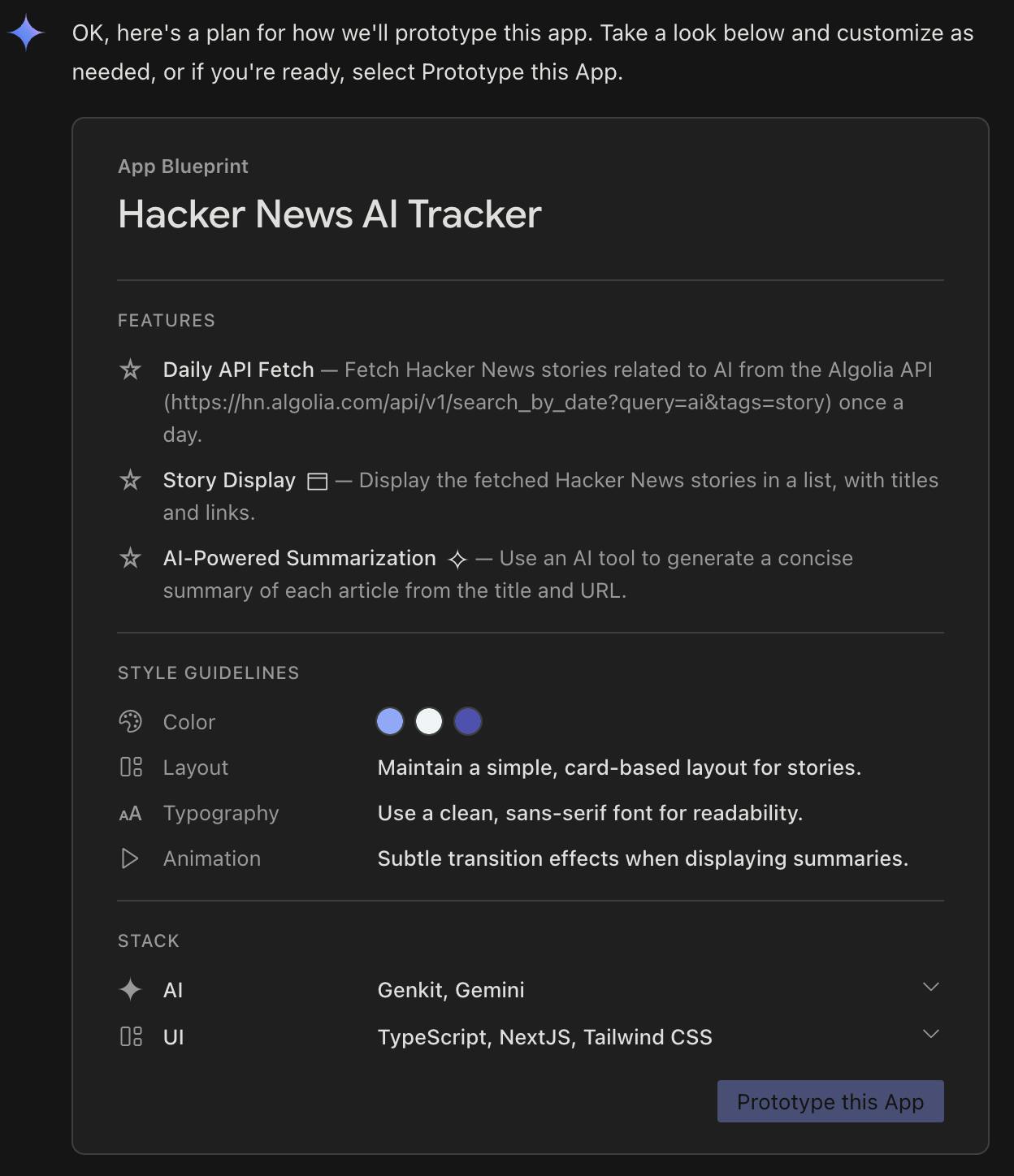Open the Genkit, Gemini stack selector

(x=451, y=990)
